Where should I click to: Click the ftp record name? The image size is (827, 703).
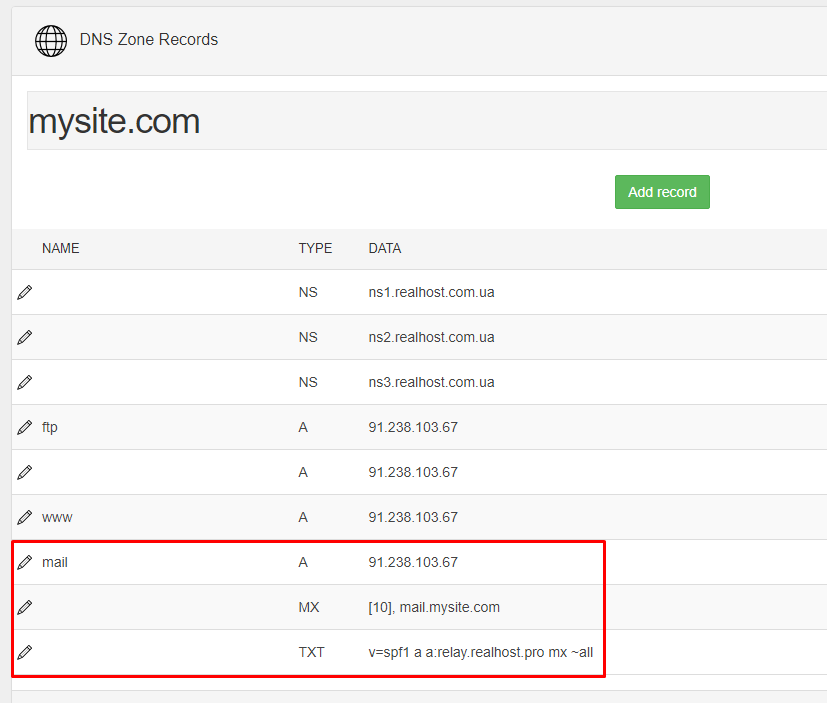[50, 427]
